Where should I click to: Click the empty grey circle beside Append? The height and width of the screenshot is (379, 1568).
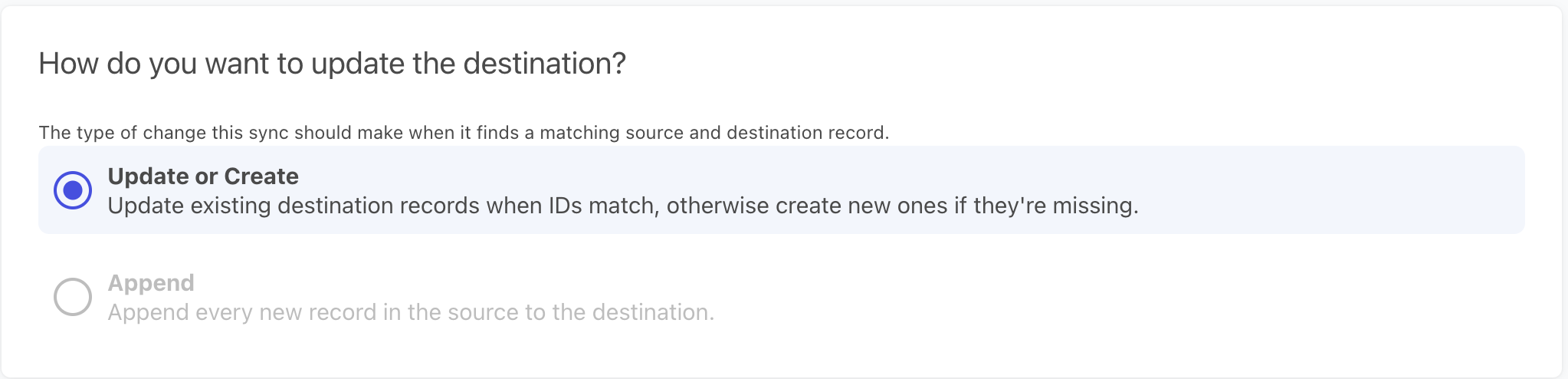[73, 297]
